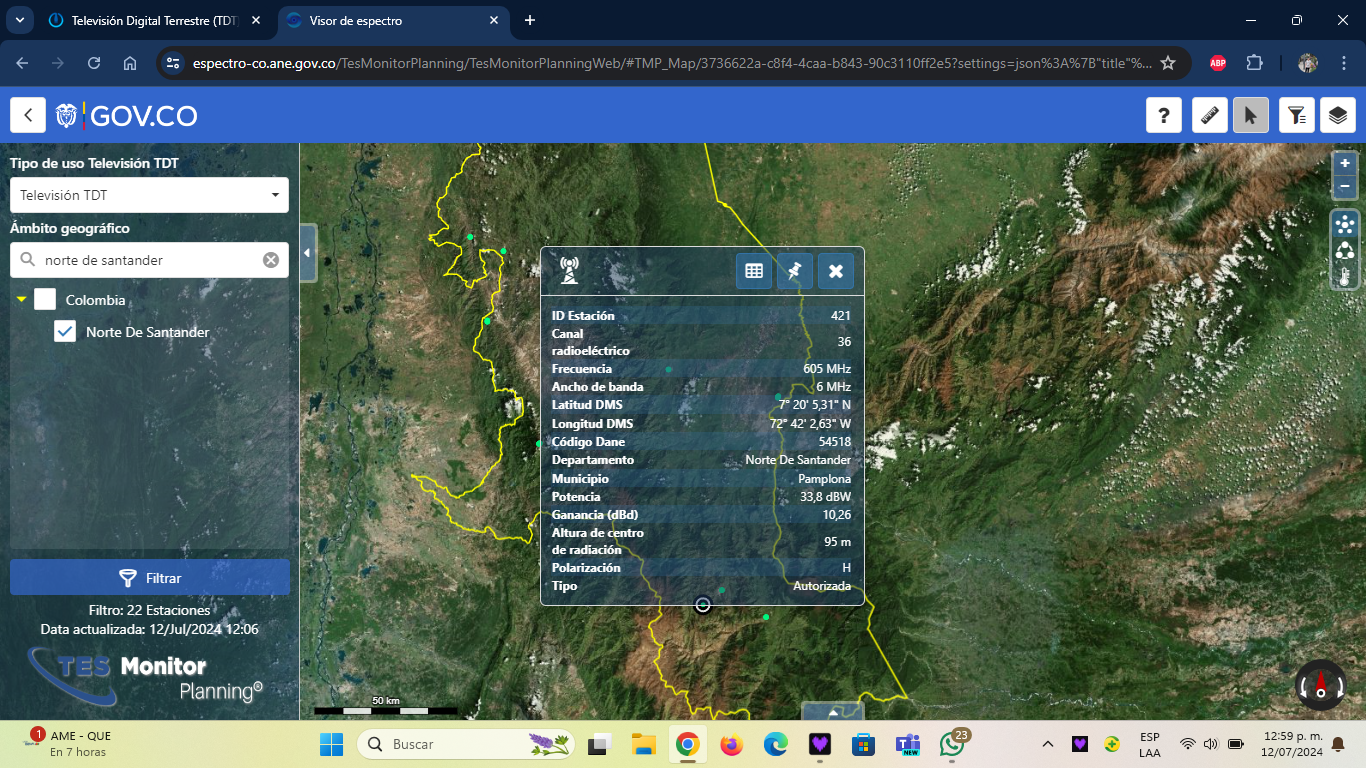Open WhatsApp from taskbar

pos(953,744)
